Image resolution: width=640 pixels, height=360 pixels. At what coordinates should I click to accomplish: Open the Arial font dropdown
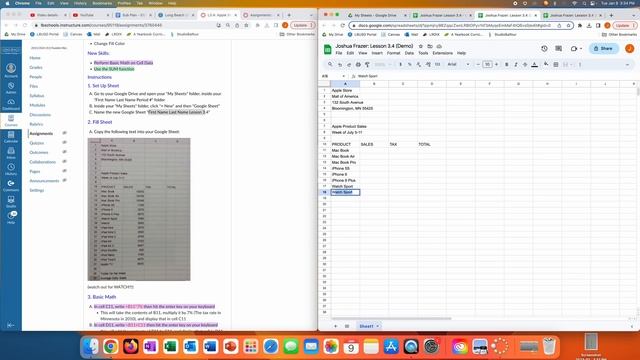click(458, 64)
